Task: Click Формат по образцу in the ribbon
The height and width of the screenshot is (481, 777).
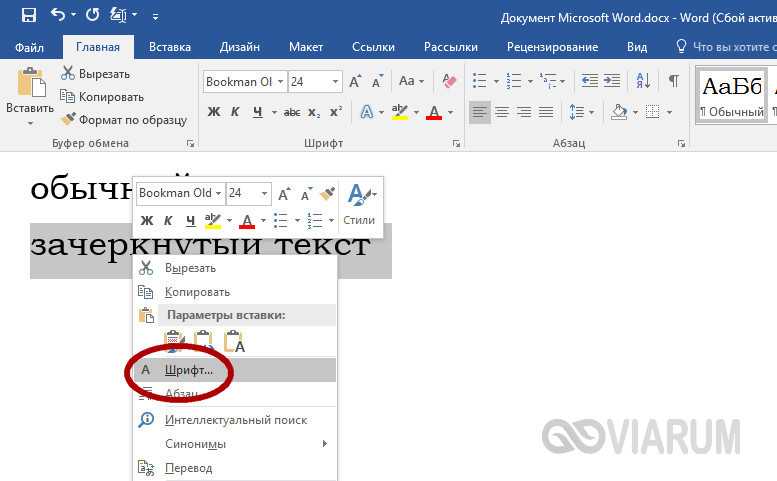Action: (124, 119)
